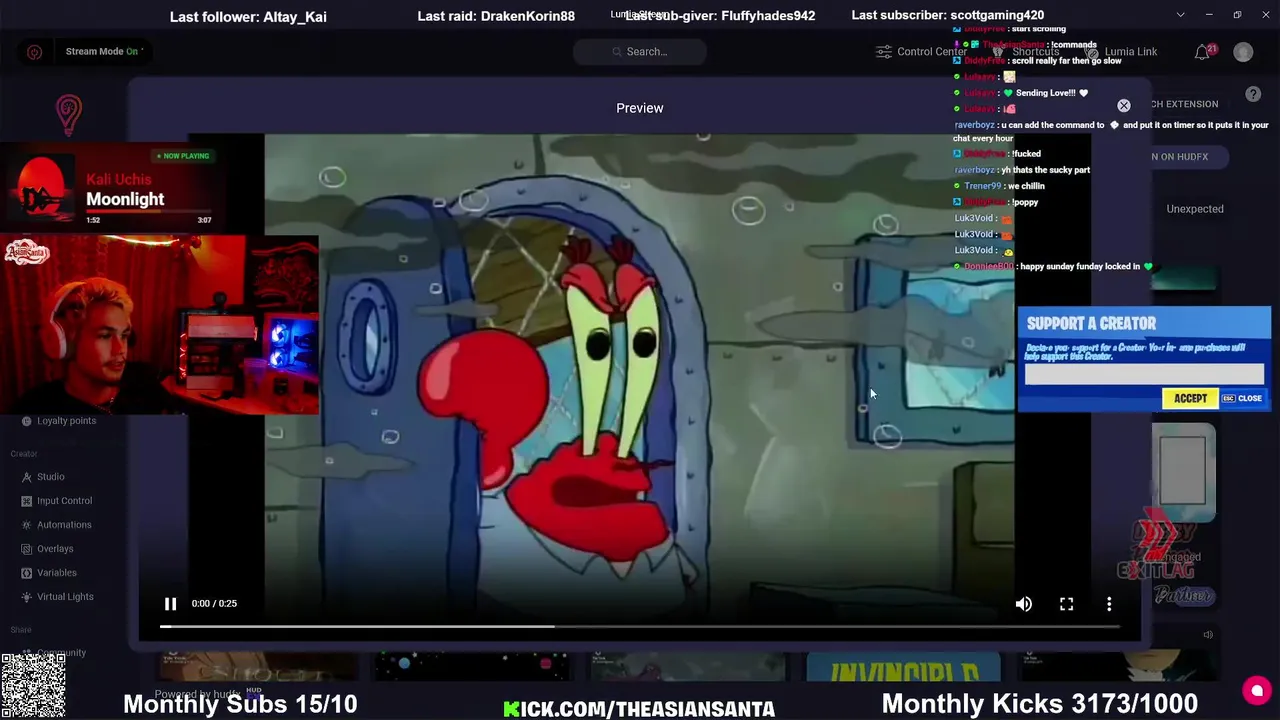The height and width of the screenshot is (720, 1280).
Task: Open the Shortcuts menu
Action: click(x=1027, y=51)
